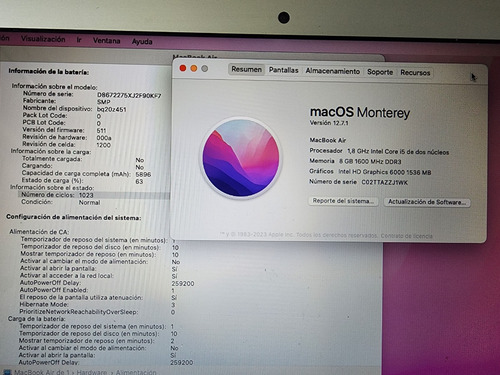Viewport: 500px width, 375px height.
Task: Click the Revisión de hardware value 000a
Action: (104, 138)
